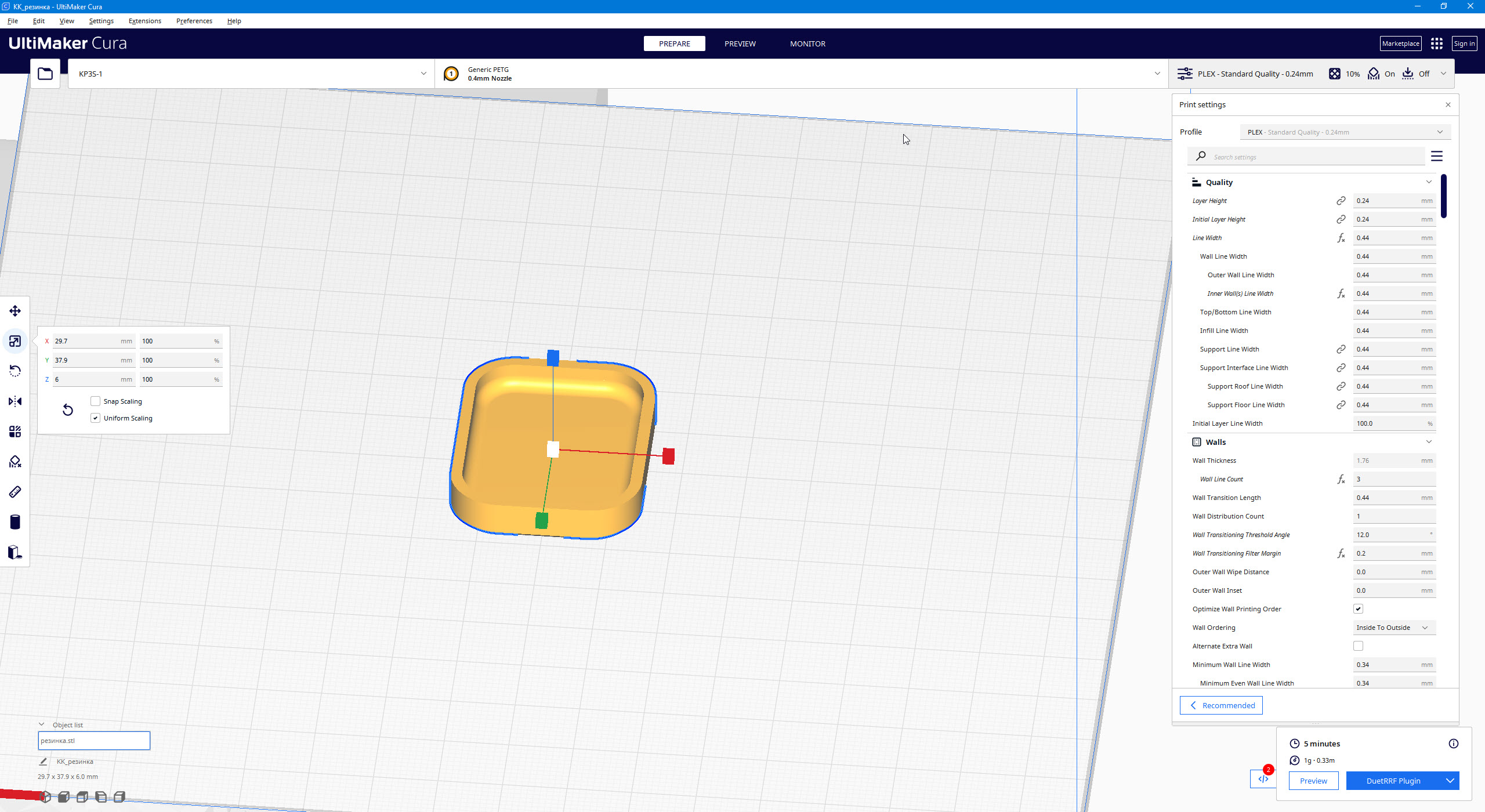Open Per Model Settings tool
Image resolution: width=1485 pixels, height=812 pixels.
click(15, 431)
